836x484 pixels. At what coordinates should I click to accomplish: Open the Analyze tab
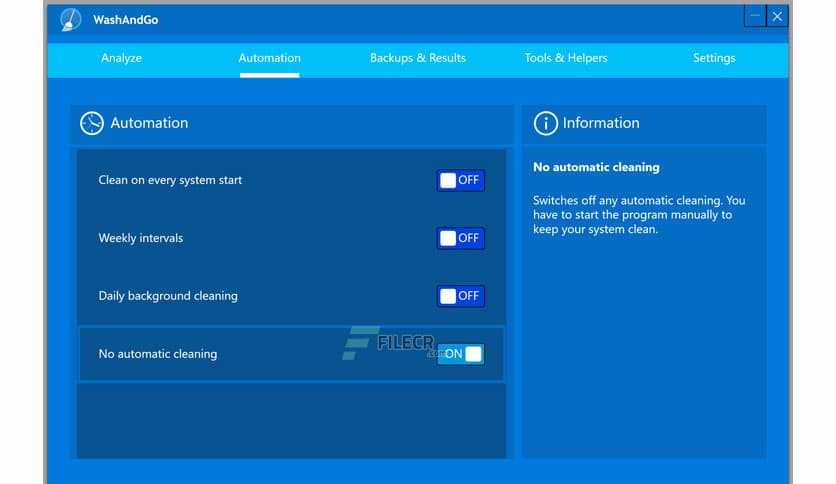tap(122, 58)
